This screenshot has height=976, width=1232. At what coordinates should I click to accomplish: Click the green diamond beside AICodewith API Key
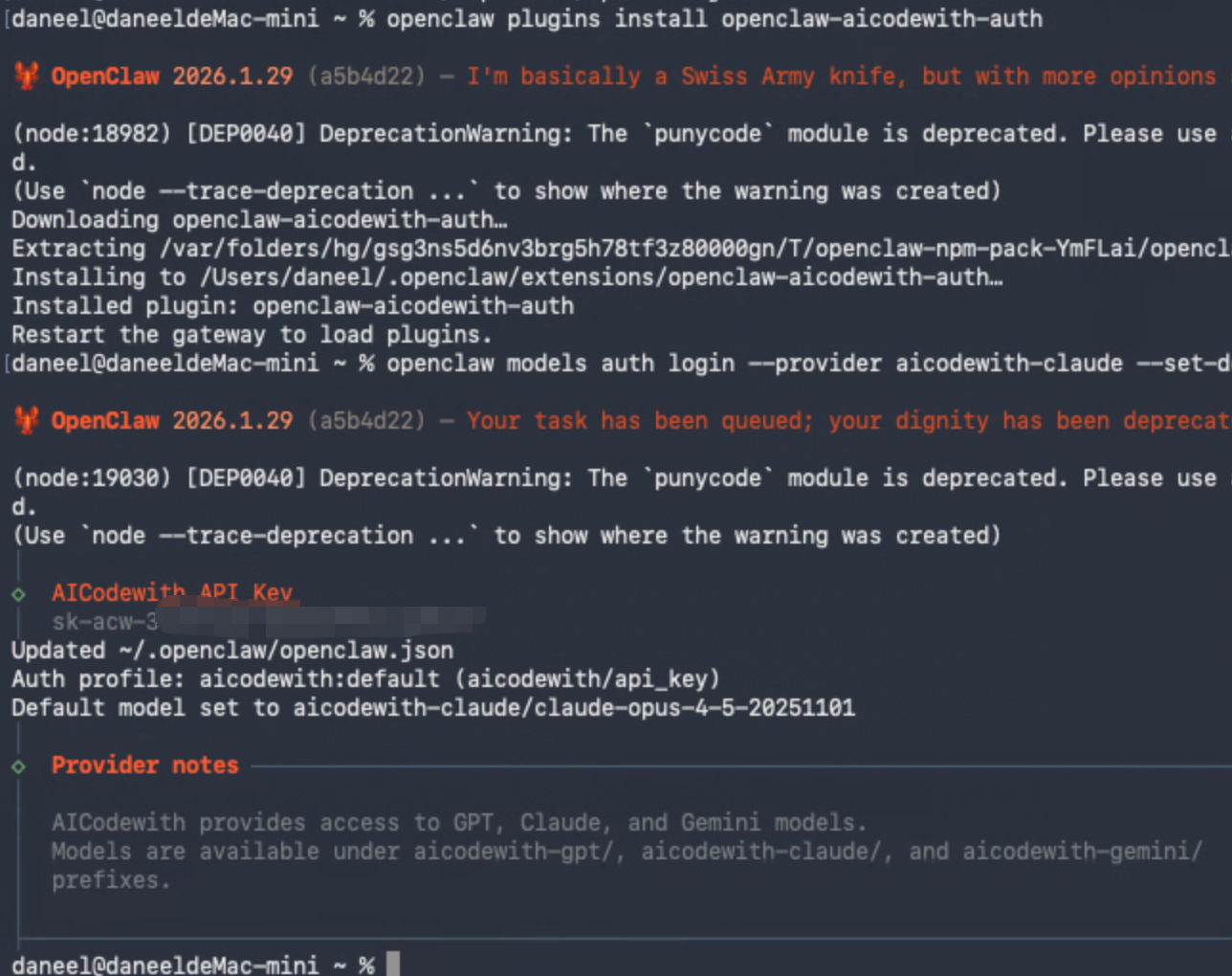[x=18, y=594]
